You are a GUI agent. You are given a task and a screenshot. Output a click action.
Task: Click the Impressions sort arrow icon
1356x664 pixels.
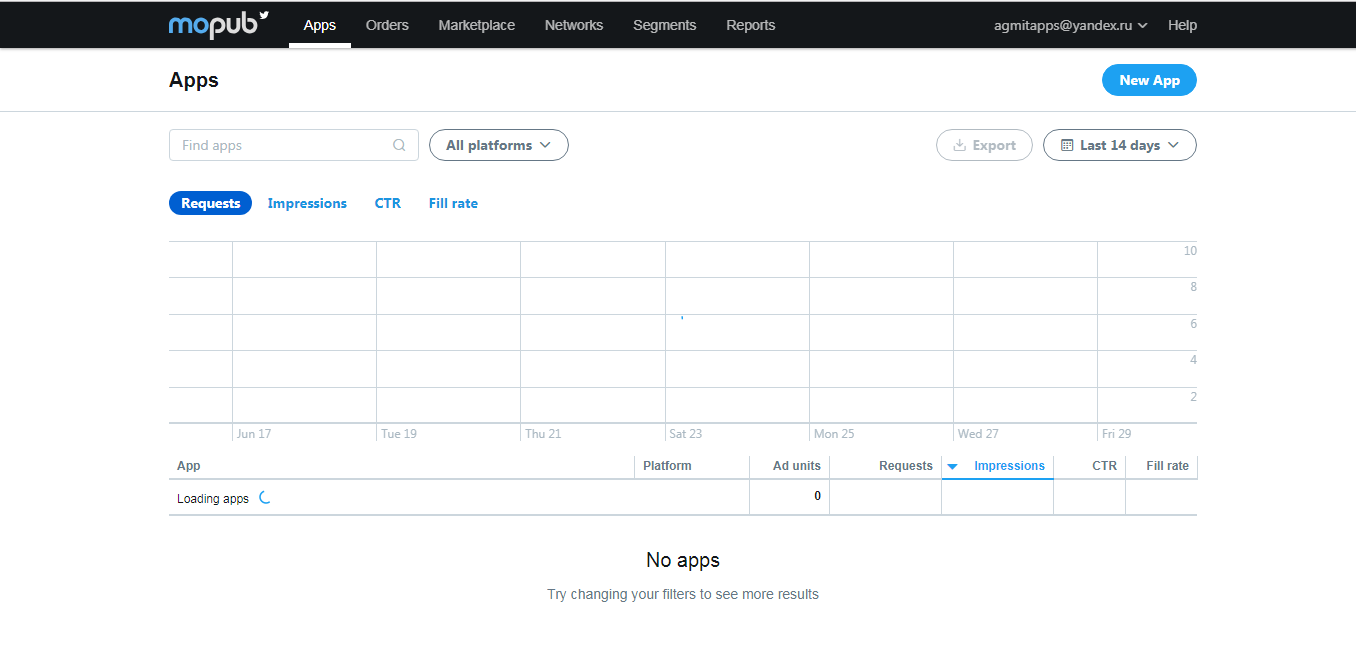953,466
